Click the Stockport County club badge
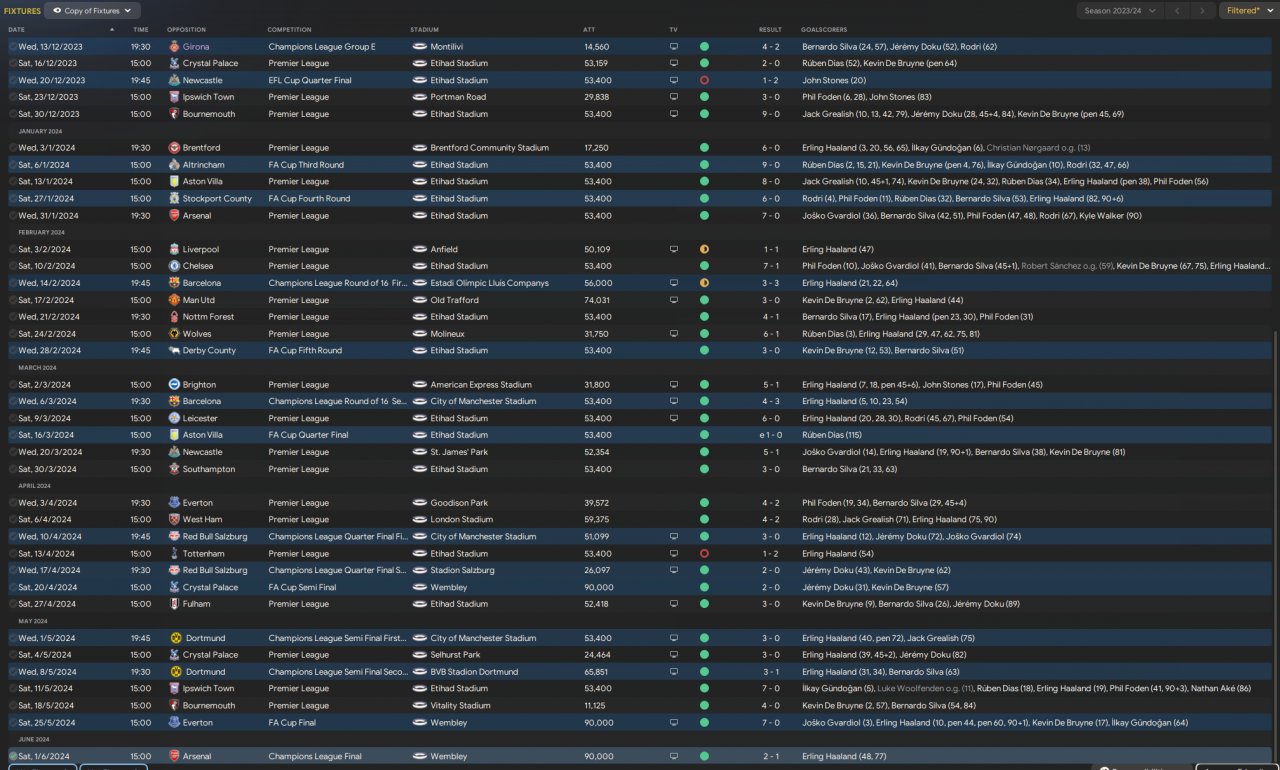 pos(174,199)
